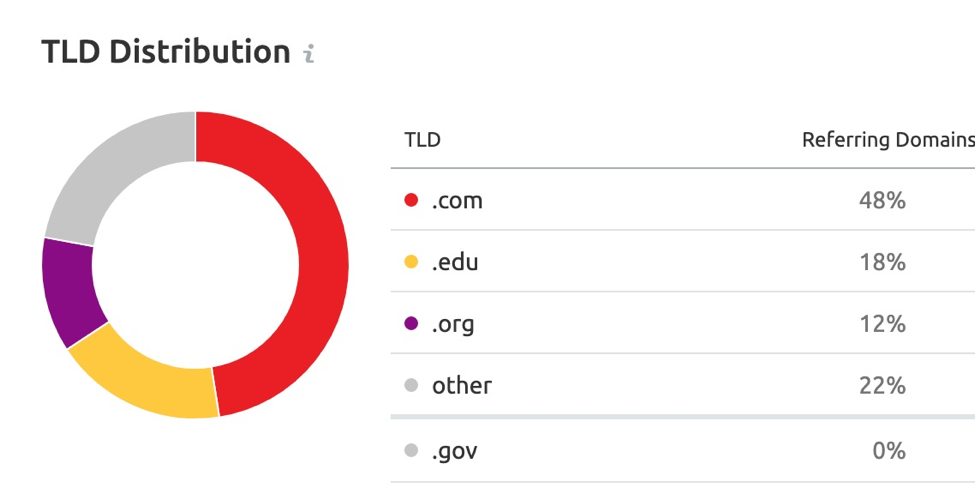Click the red .com legend dot
975x494 pixels.
[x=411, y=200]
